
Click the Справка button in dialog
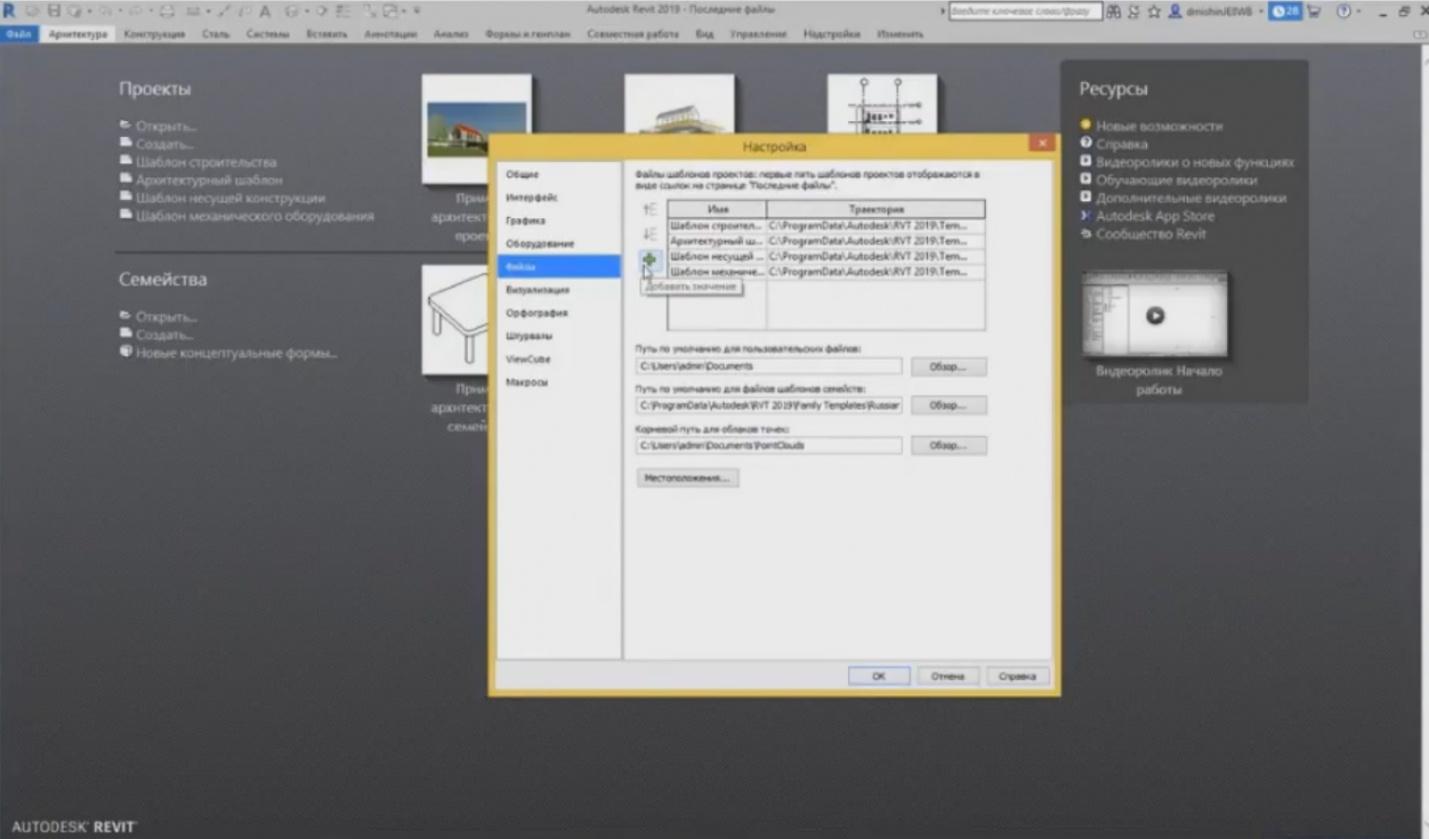coord(1017,676)
